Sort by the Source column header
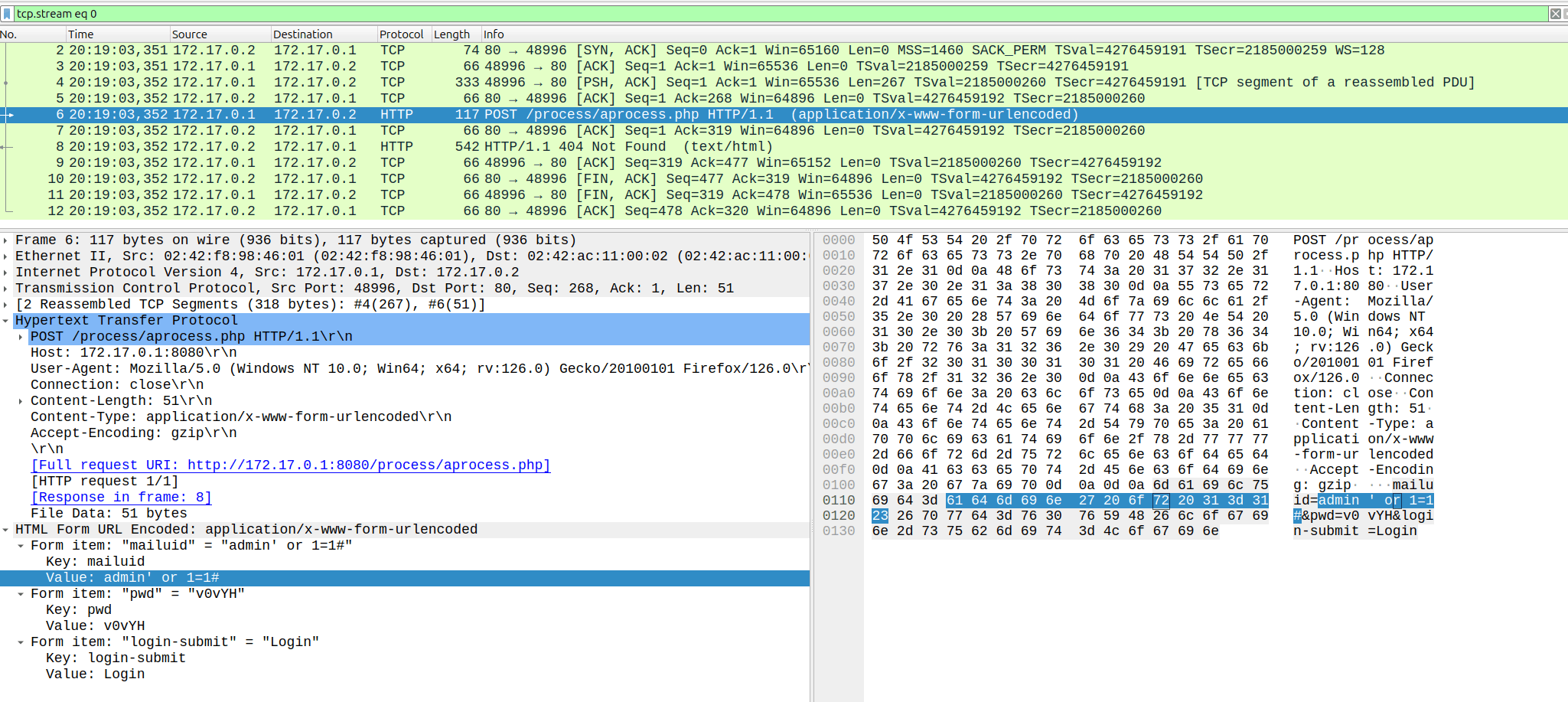The image size is (1568, 702). click(220, 34)
